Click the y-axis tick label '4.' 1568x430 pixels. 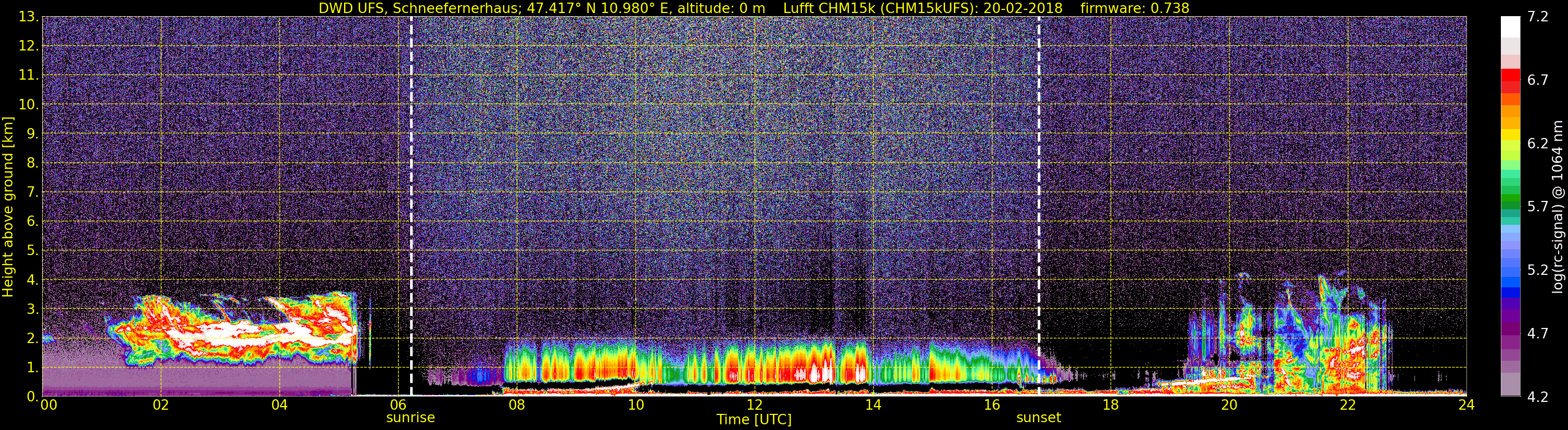tap(33, 280)
